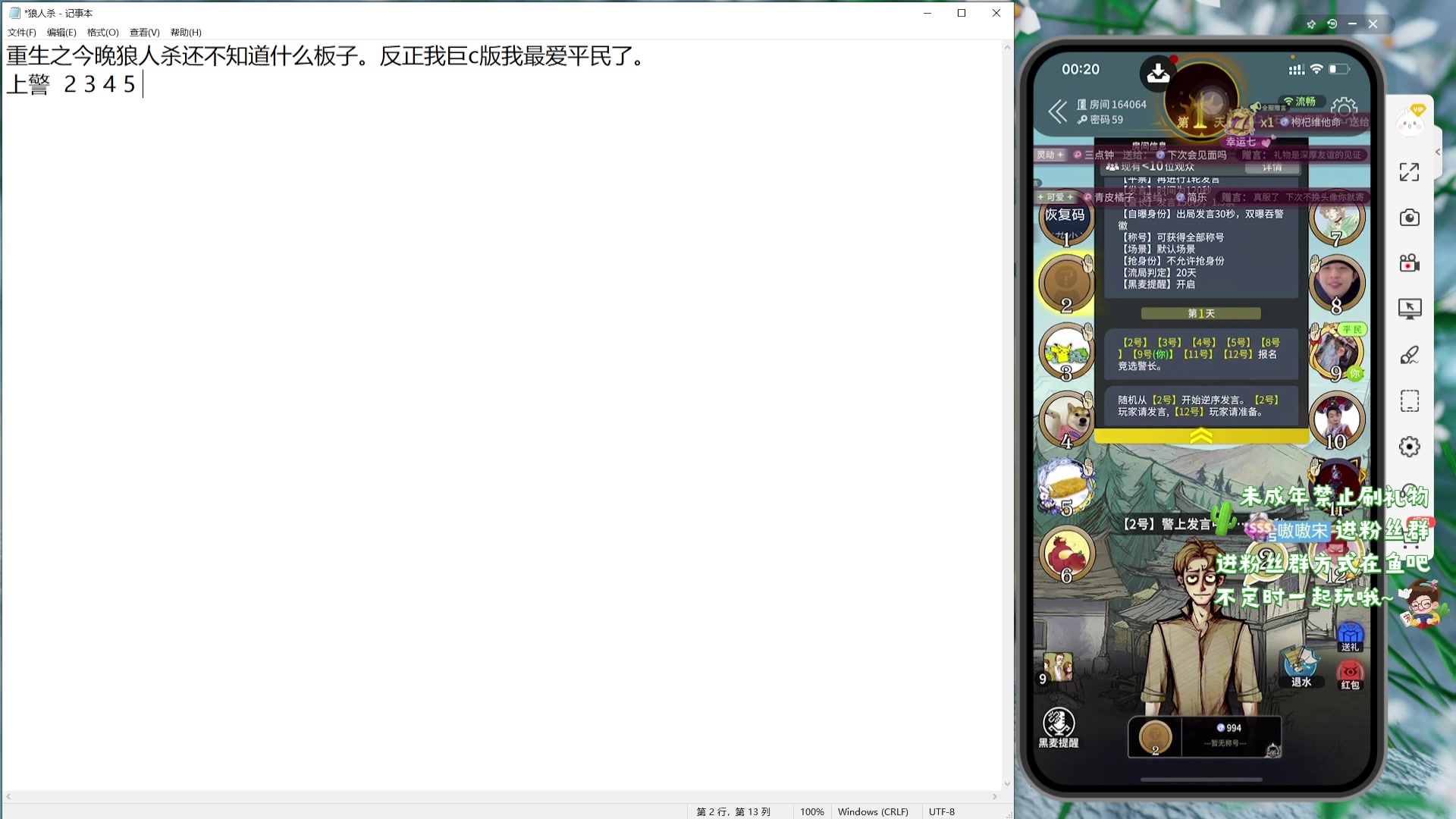1456x819 pixels.
Task: Open the 查看 menu in Notepad
Action: 143,33
